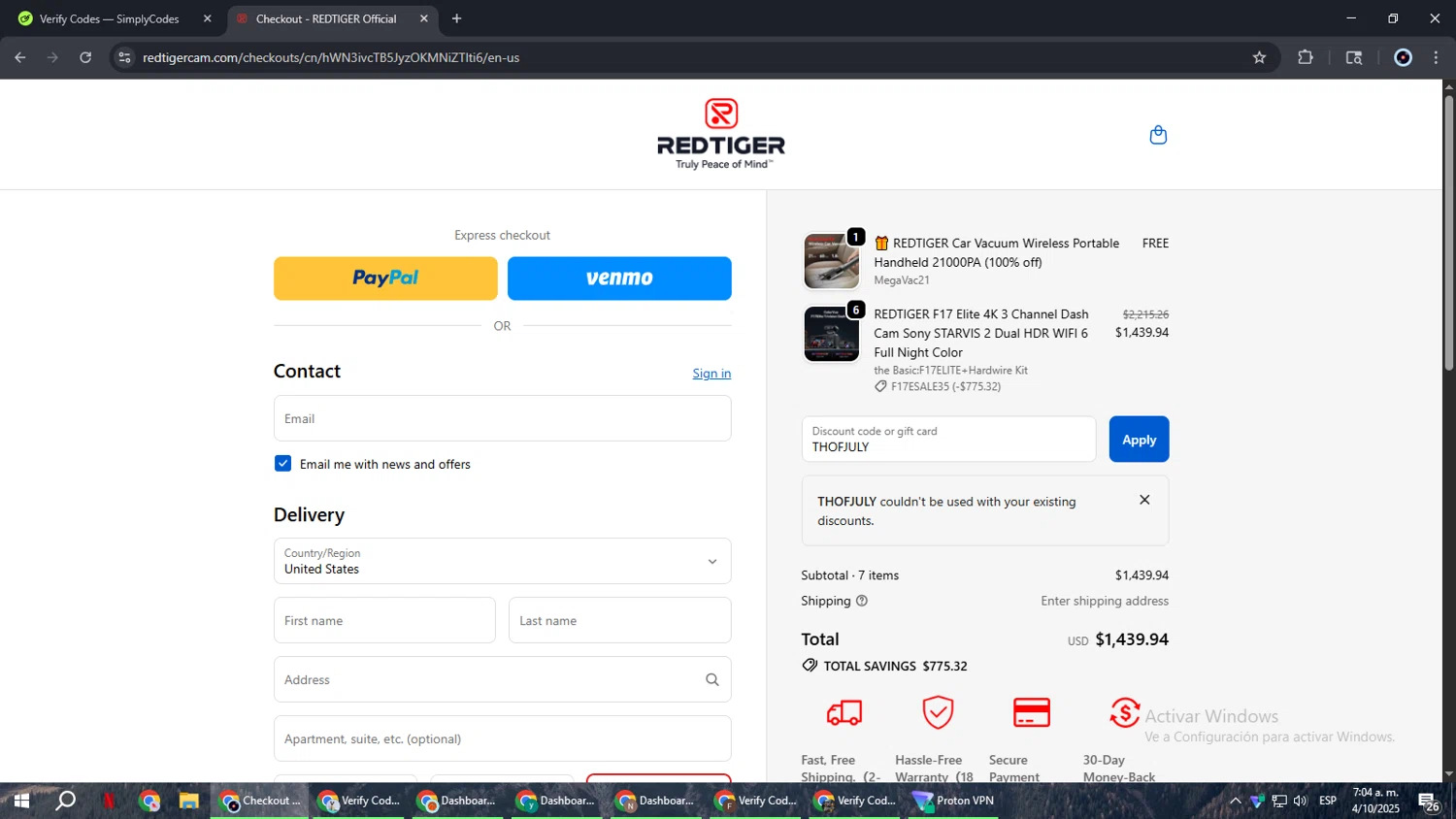Click the First name field

384,620
